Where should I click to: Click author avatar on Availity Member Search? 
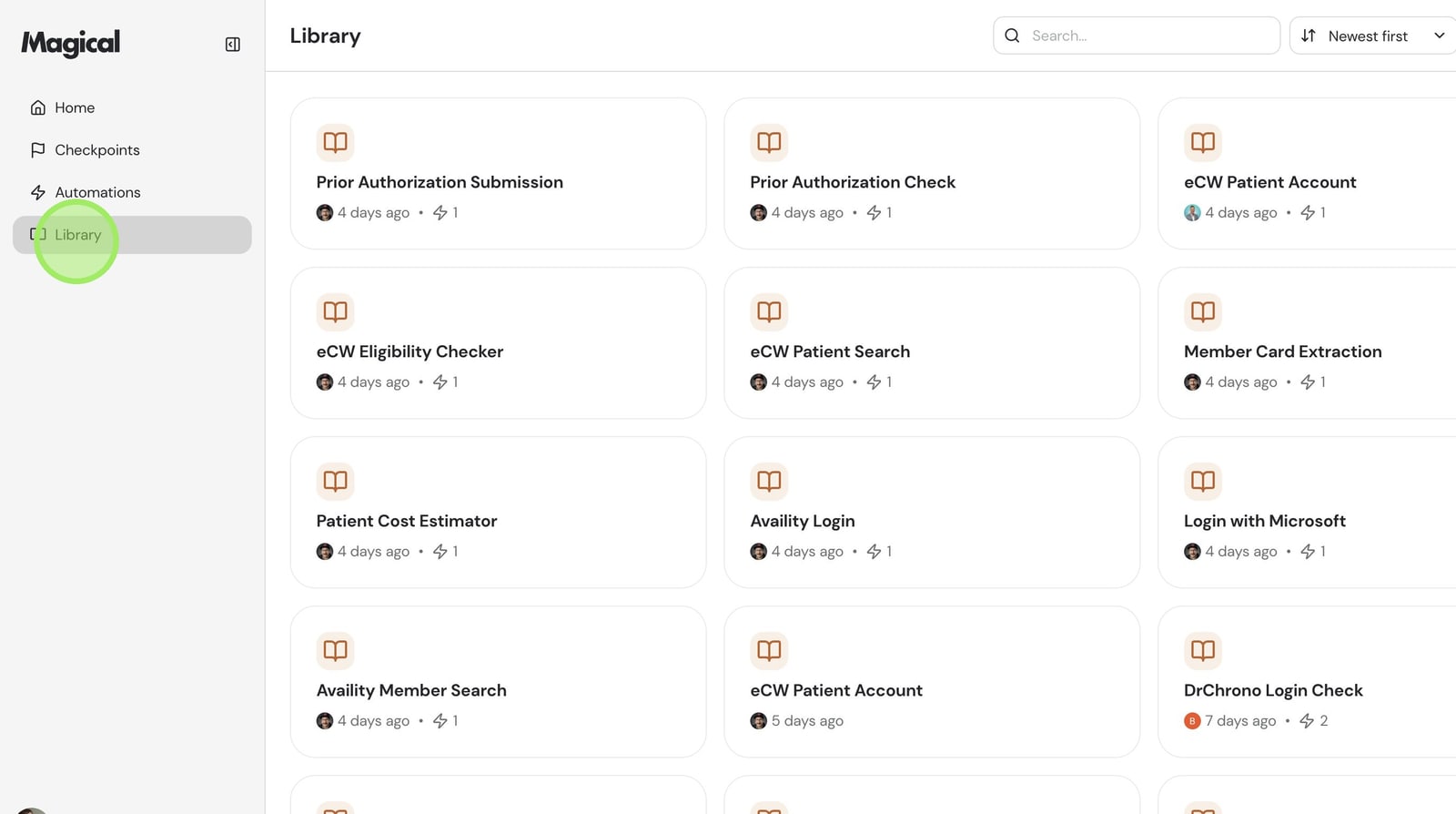[x=325, y=721]
